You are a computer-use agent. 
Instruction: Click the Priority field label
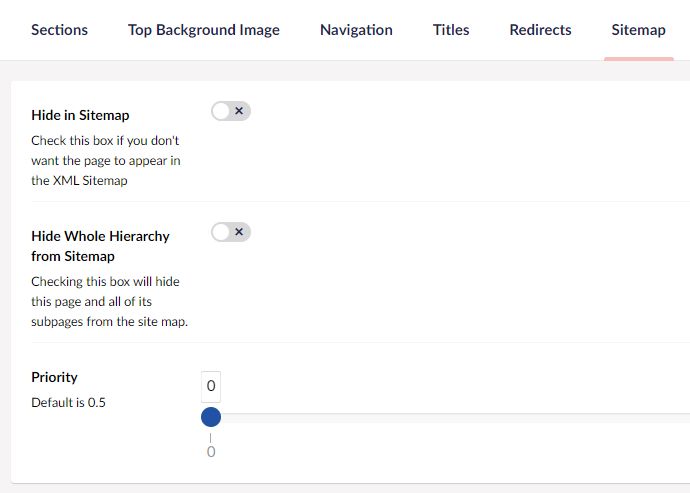click(x=54, y=377)
